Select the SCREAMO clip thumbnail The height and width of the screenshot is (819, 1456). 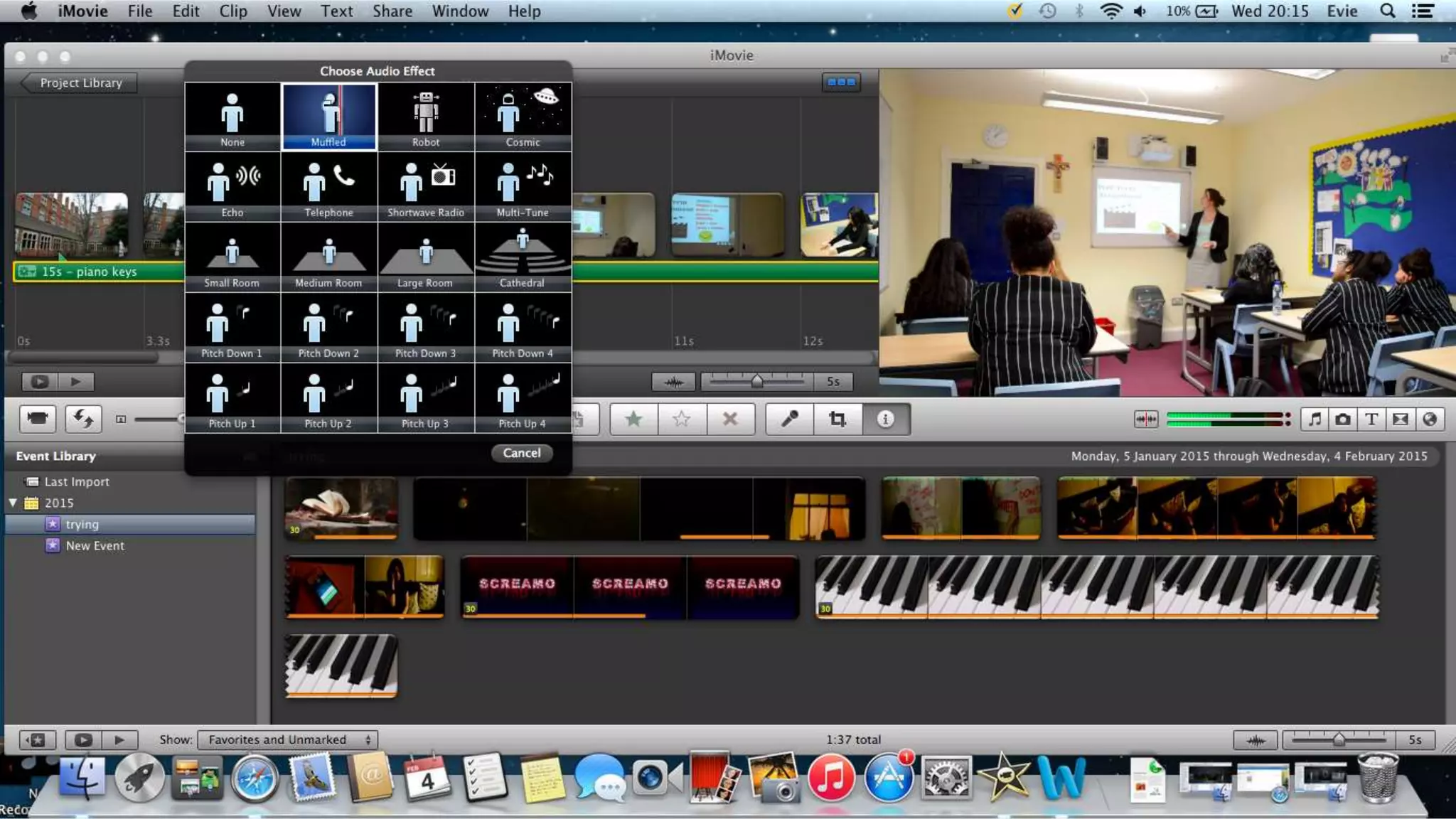[x=630, y=587]
